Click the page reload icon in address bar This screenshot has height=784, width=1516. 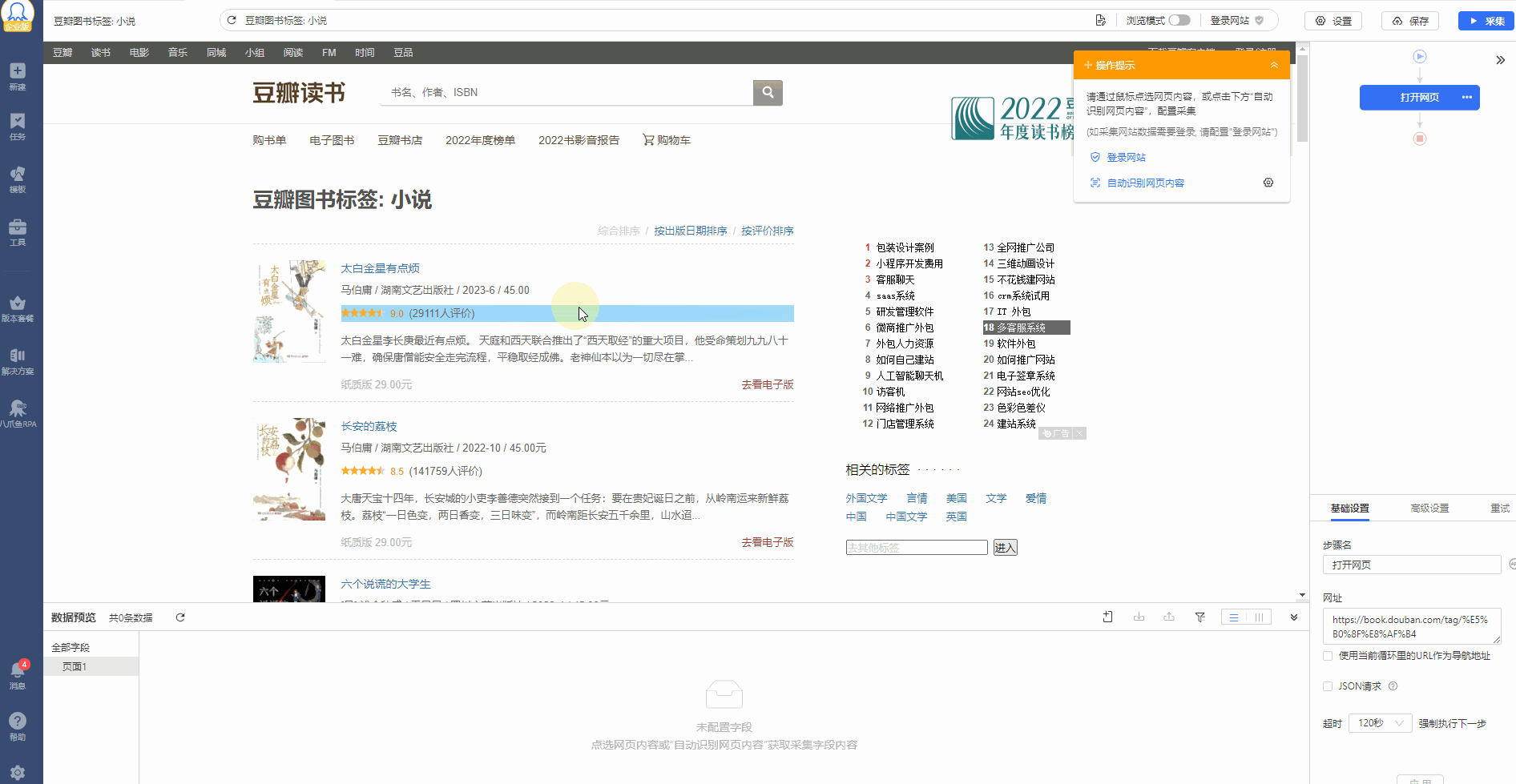(x=232, y=20)
